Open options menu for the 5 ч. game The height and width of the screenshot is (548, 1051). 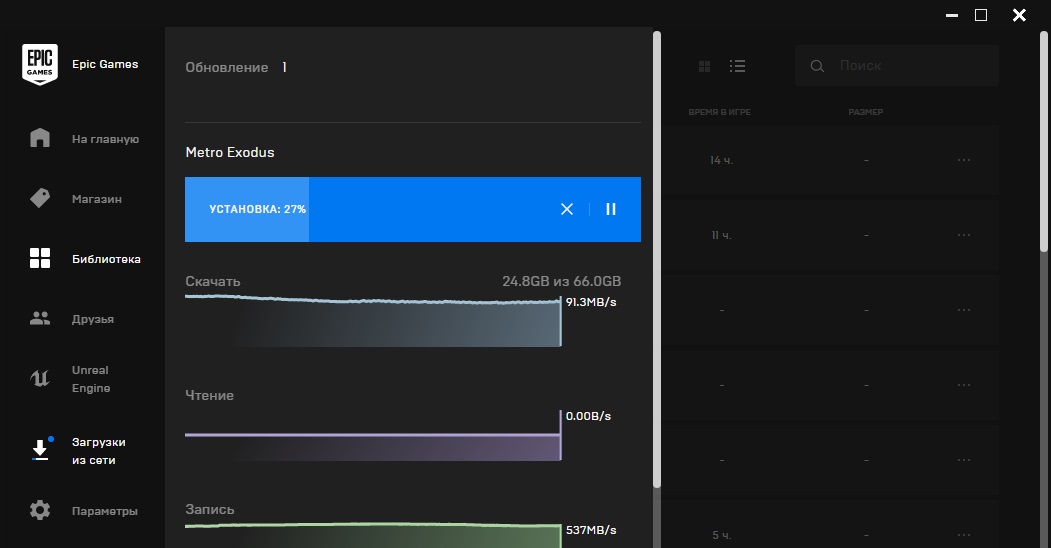pyautogui.click(x=964, y=535)
